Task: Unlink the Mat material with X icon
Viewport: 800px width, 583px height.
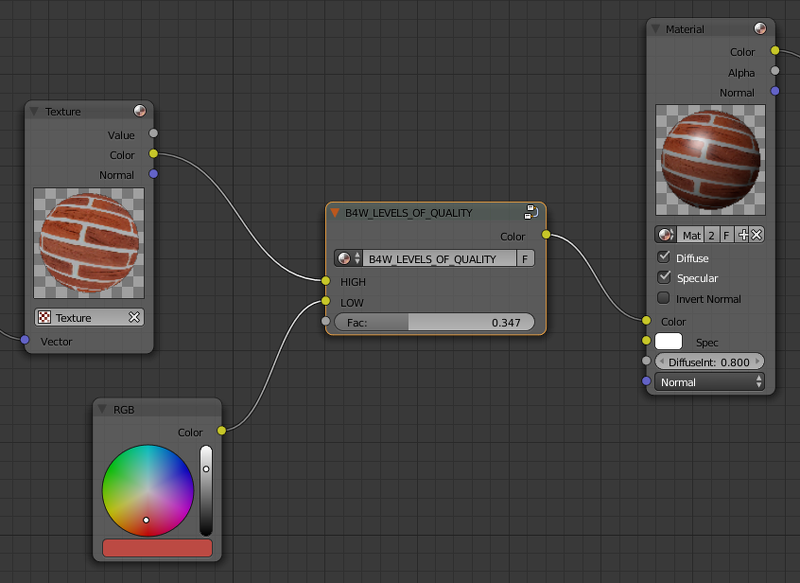Action: point(757,235)
